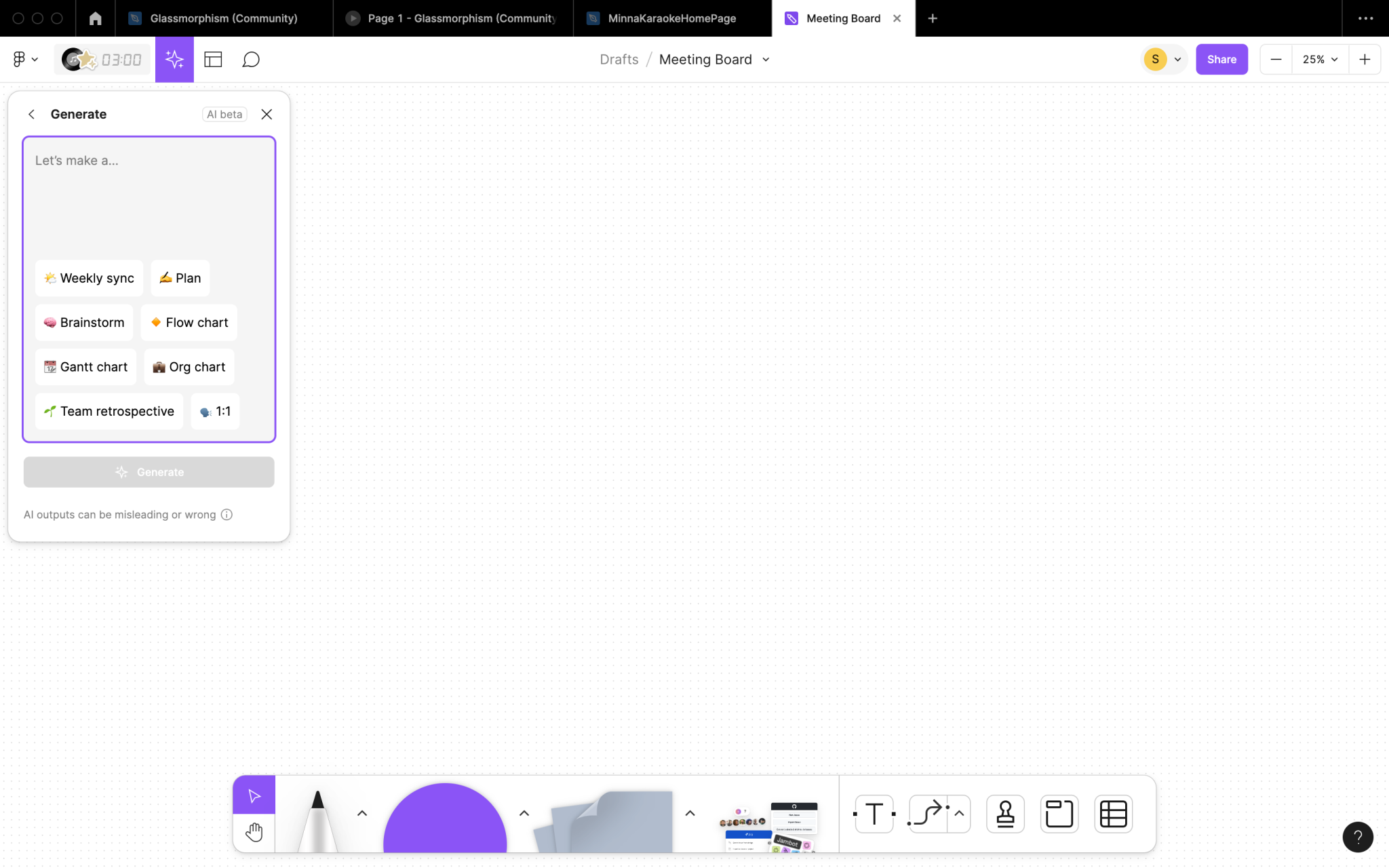The image size is (1389, 868).
Task: Open the Meeting Board file name dropdown
Action: tap(765, 60)
